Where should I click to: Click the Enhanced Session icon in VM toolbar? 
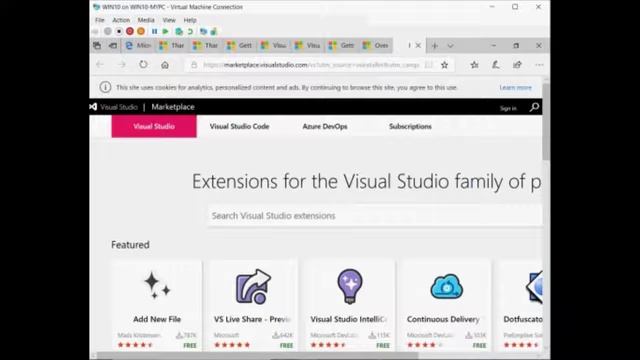tap(203, 31)
